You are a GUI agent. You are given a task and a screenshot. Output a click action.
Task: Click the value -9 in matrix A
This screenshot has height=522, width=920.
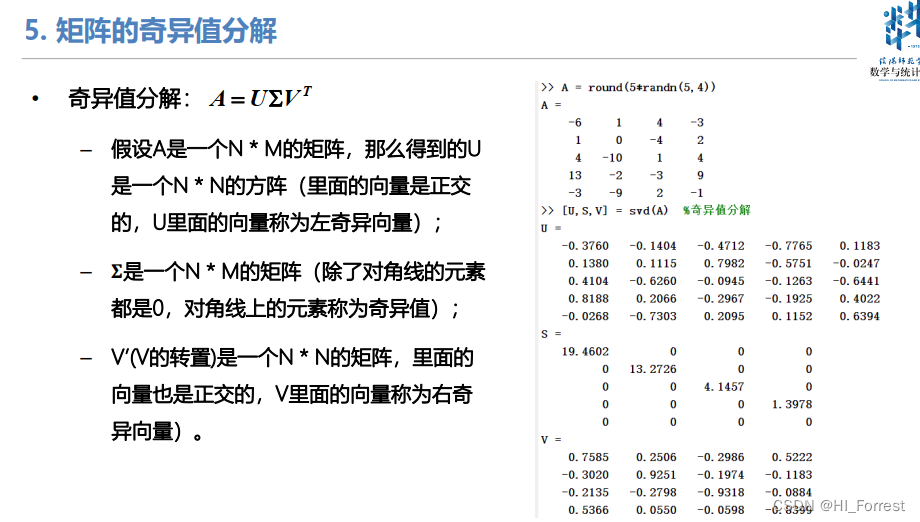click(615, 193)
